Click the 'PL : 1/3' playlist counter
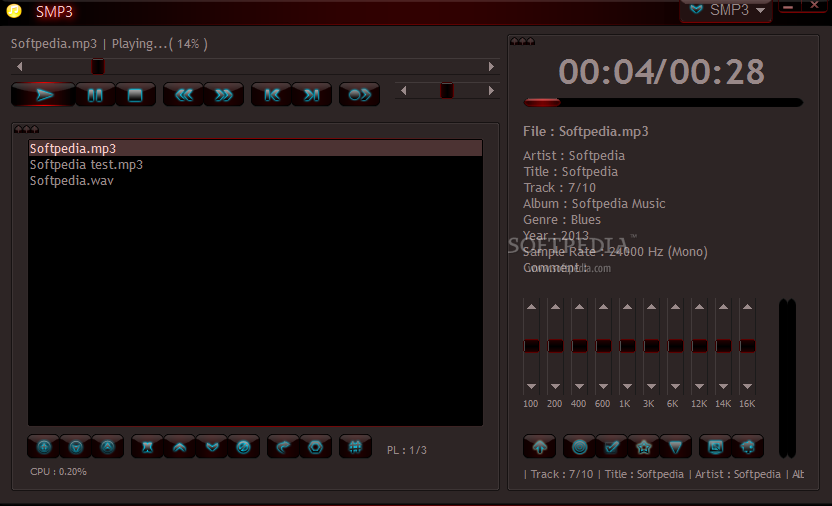The image size is (832, 506). 406,450
